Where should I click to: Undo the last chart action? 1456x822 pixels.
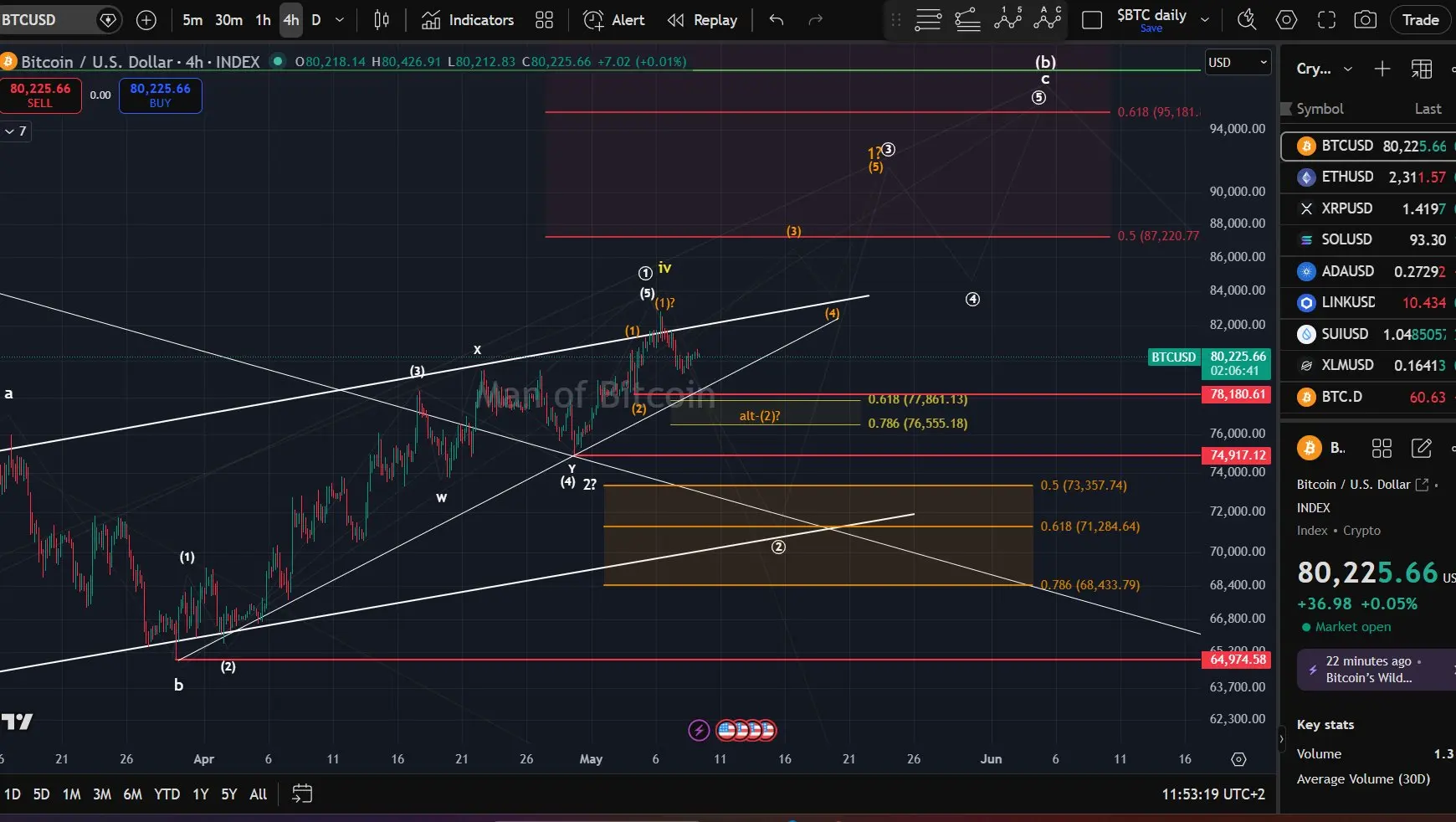777,20
